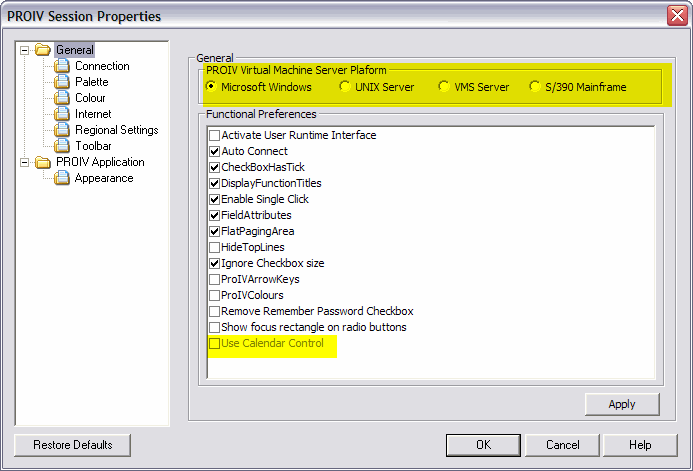Viewport: 693px width, 471px height.
Task: Enable Activate User Runtime Interface
Action: click(214, 135)
